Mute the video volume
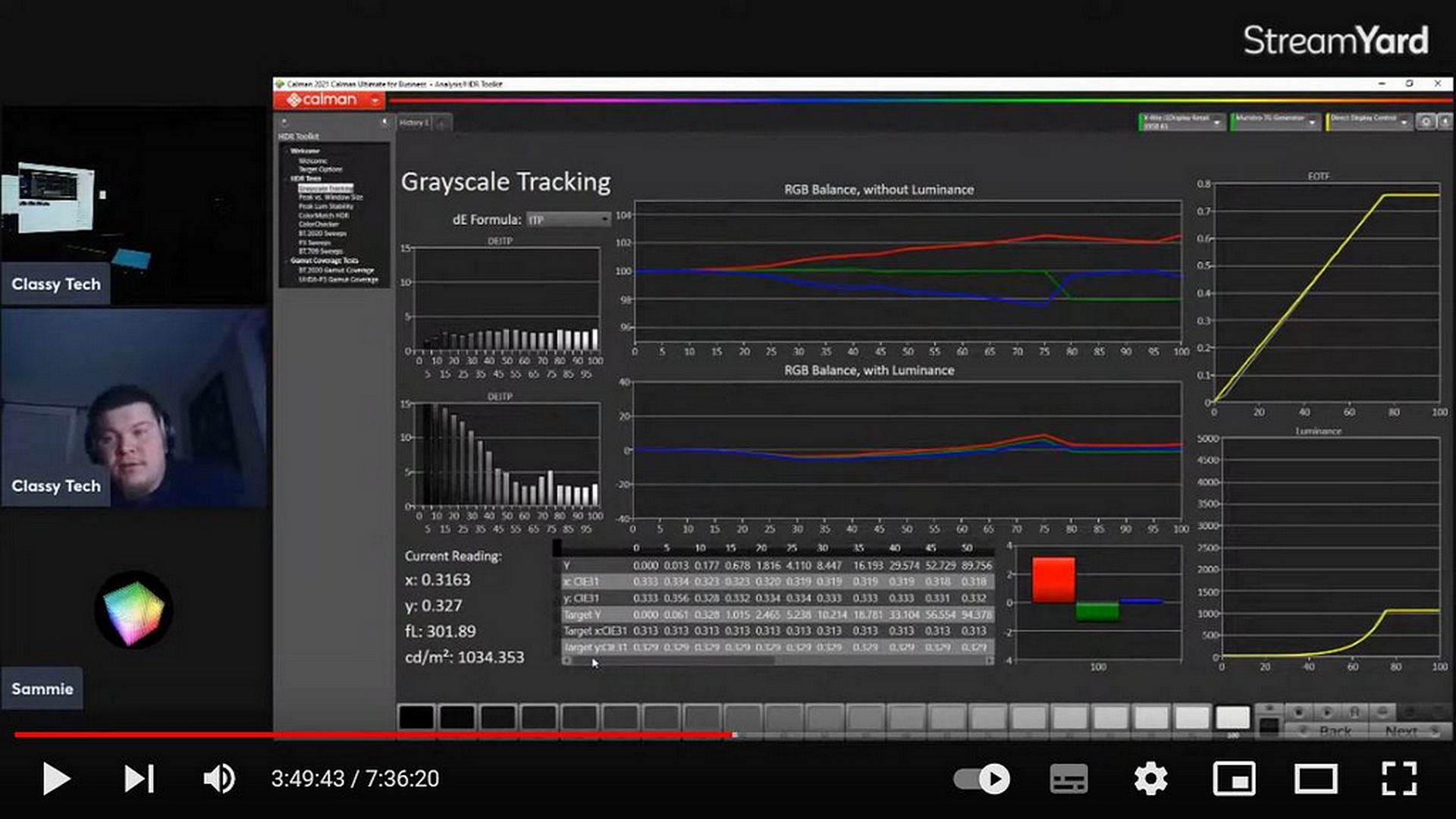 coord(219,779)
